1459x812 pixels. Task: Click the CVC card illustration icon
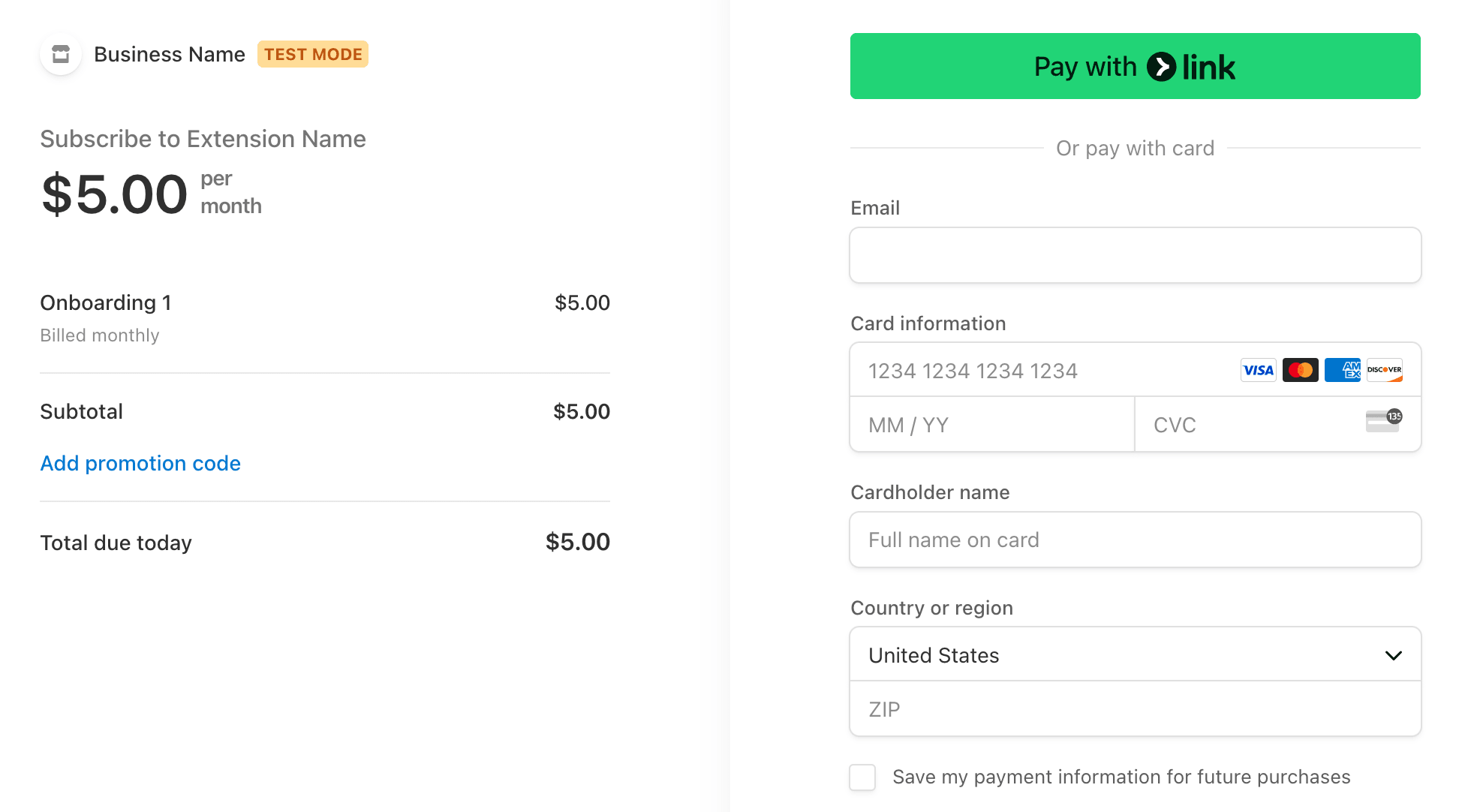coord(1383,421)
